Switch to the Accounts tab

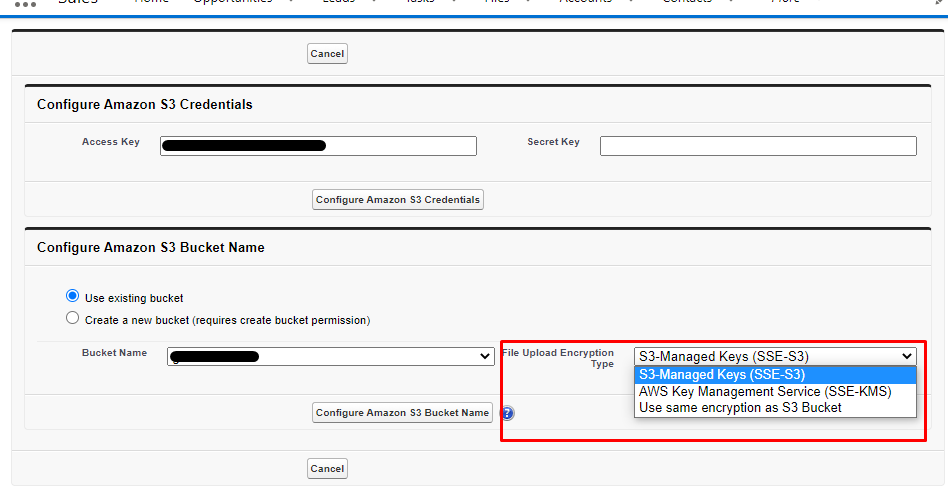tap(585, 3)
